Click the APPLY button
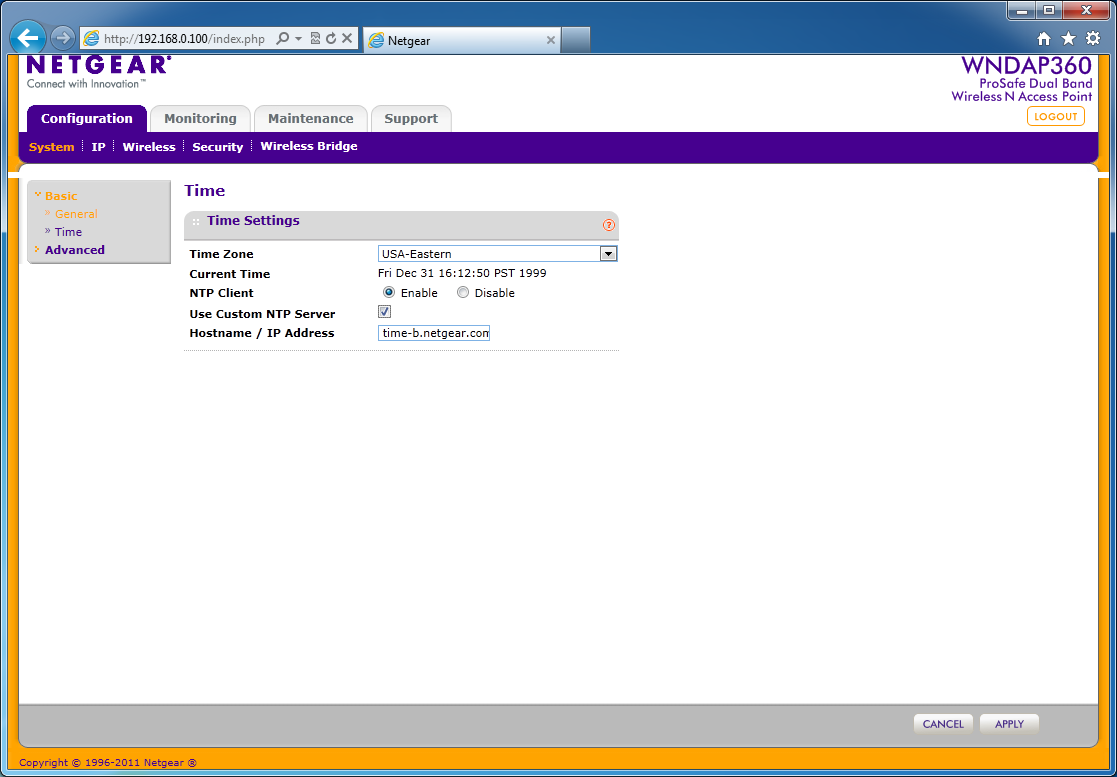Image resolution: width=1117 pixels, height=777 pixels. [1009, 724]
